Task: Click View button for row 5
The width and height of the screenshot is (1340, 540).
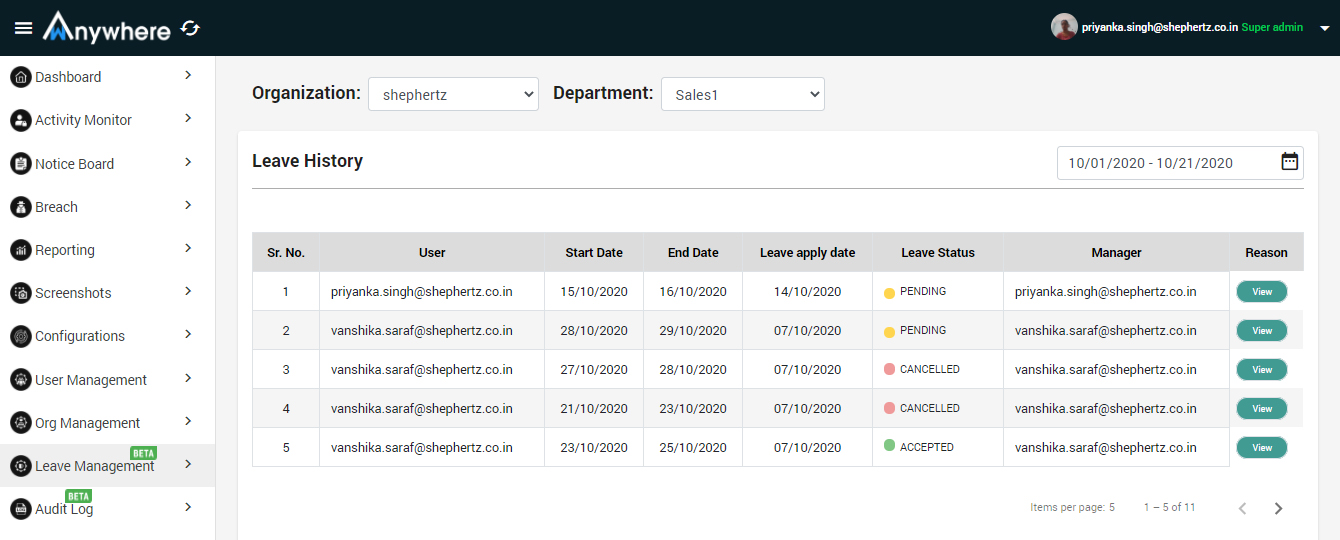Action: pos(1262,447)
